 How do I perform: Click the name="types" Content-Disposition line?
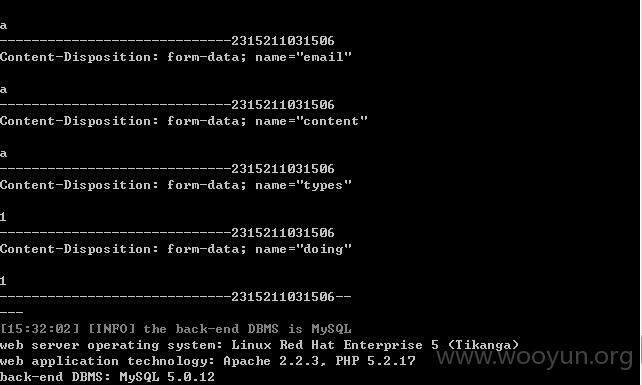click(x=176, y=185)
